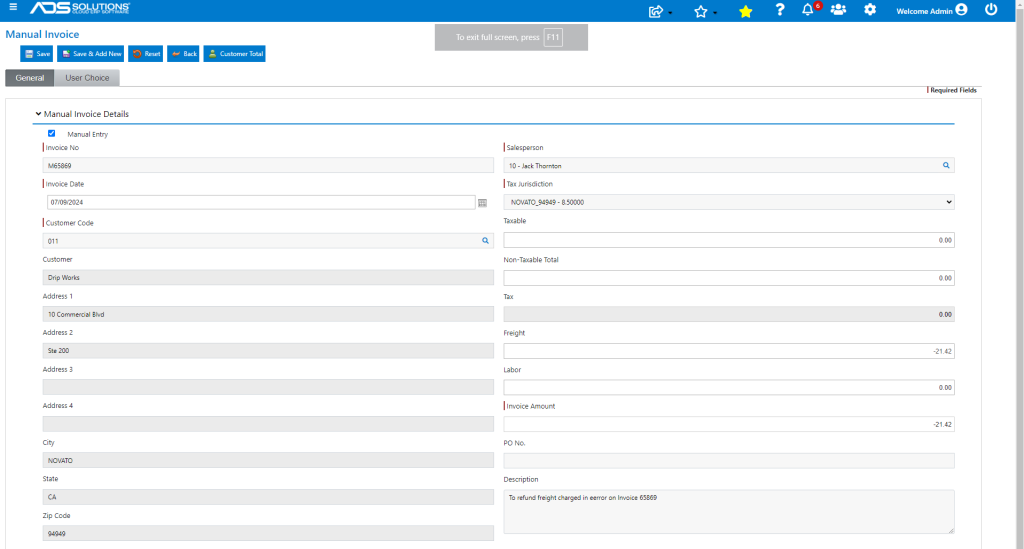Click the Customer Code field
Viewport: 1024px width, 549px height.
coord(268,241)
